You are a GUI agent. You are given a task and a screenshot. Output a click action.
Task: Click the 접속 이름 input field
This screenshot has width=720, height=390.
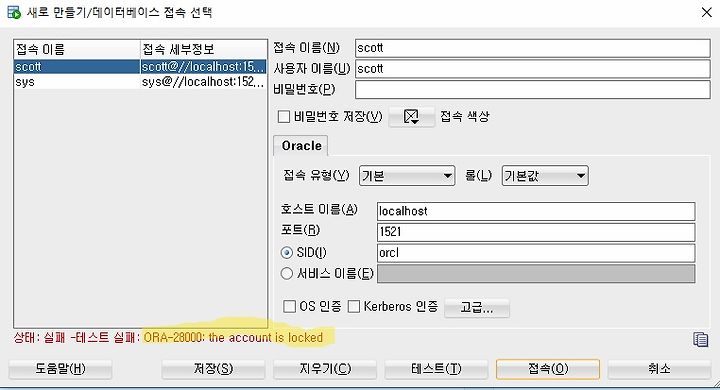pyautogui.click(x=533, y=48)
